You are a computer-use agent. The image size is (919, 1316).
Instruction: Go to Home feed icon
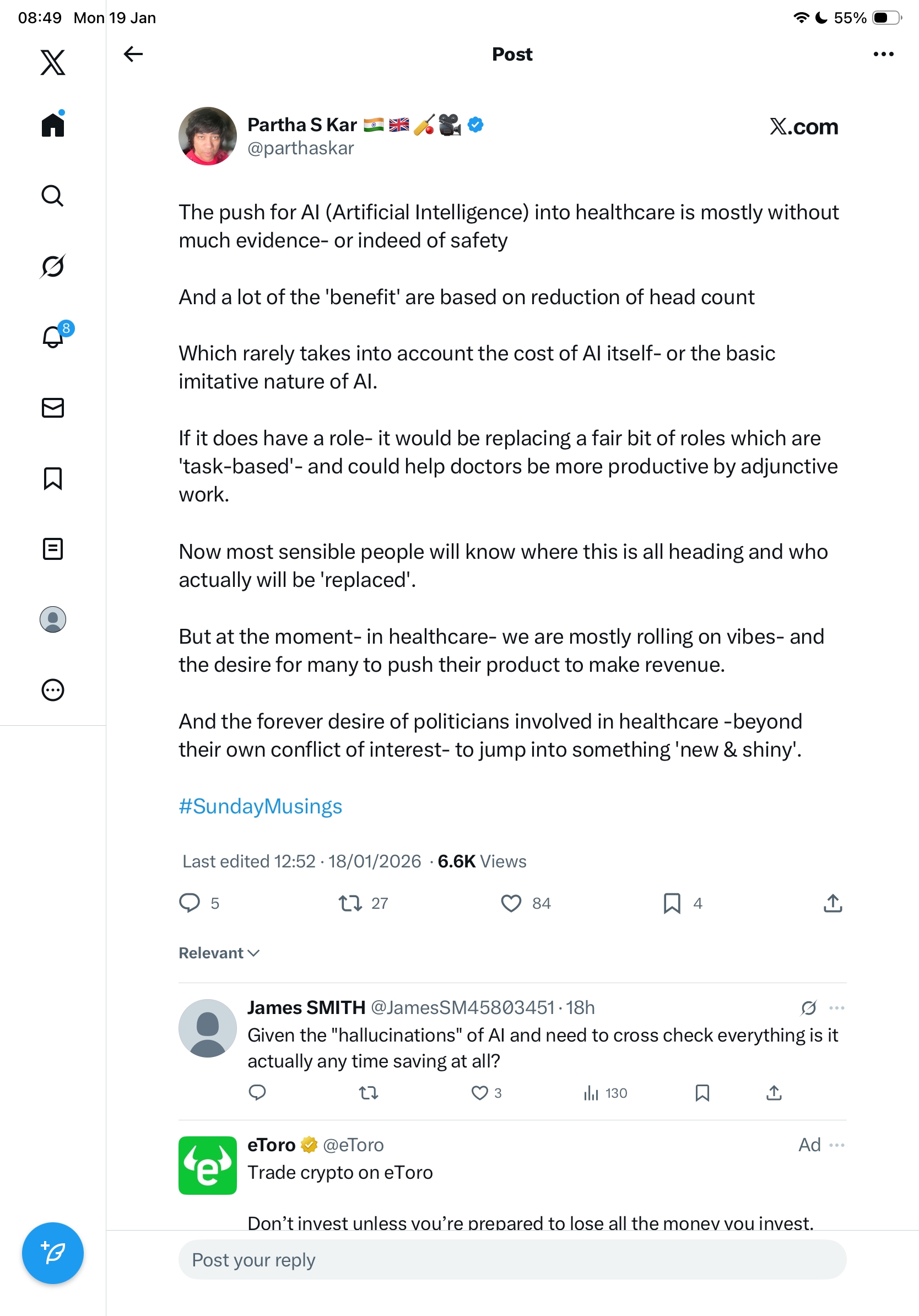[x=53, y=125]
